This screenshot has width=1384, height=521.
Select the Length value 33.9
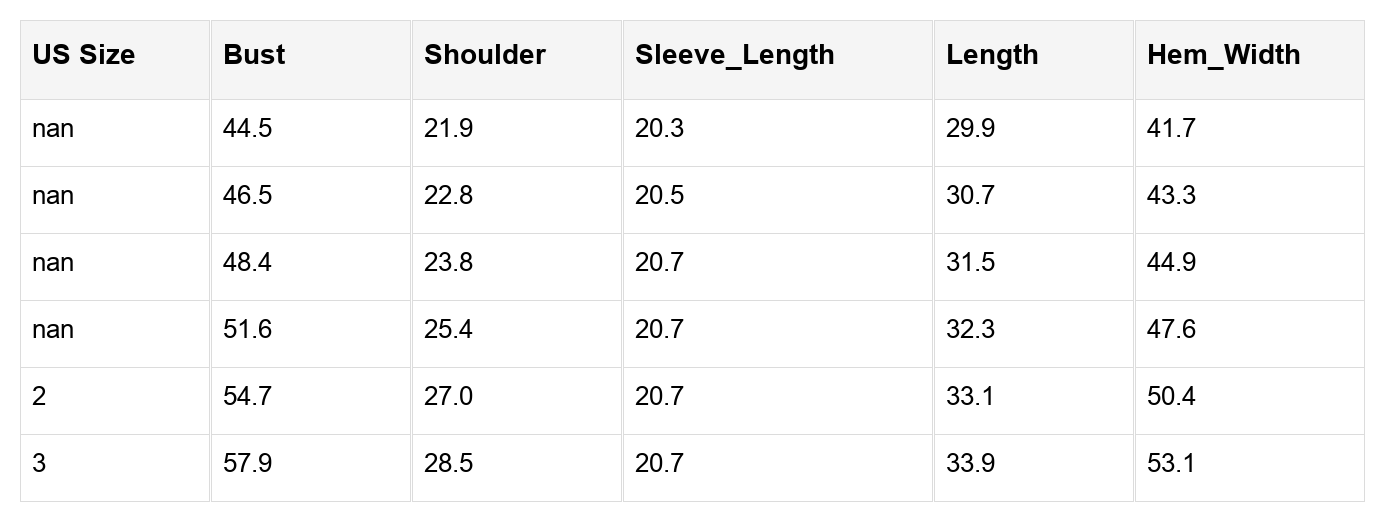click(970, 464)
